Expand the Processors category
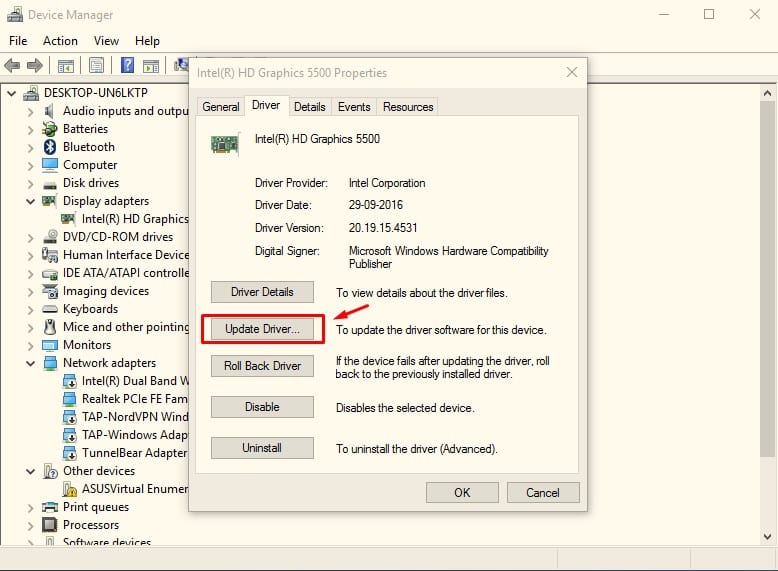This screenshot has width=778, height=571. [30, 525]
